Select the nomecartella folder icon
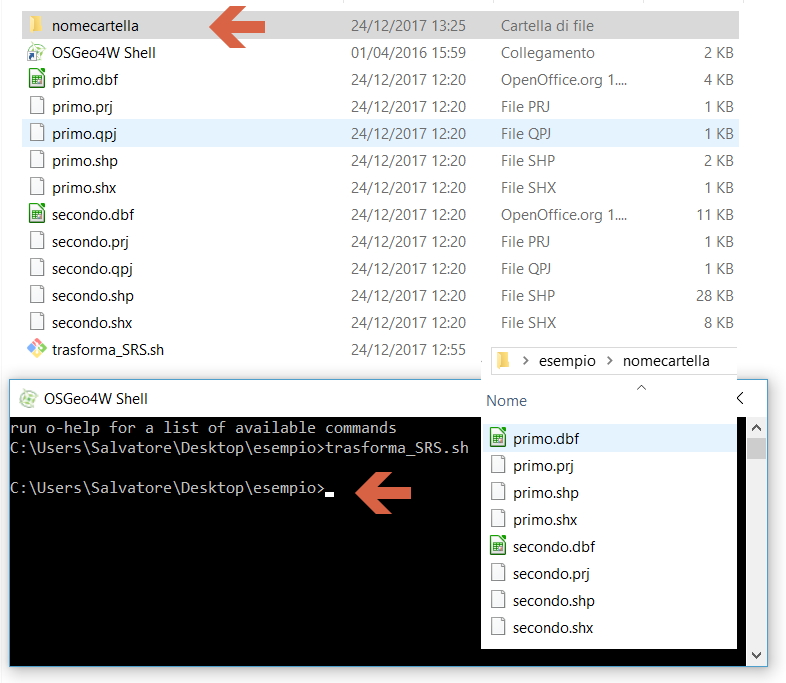 tap(36, 25)
